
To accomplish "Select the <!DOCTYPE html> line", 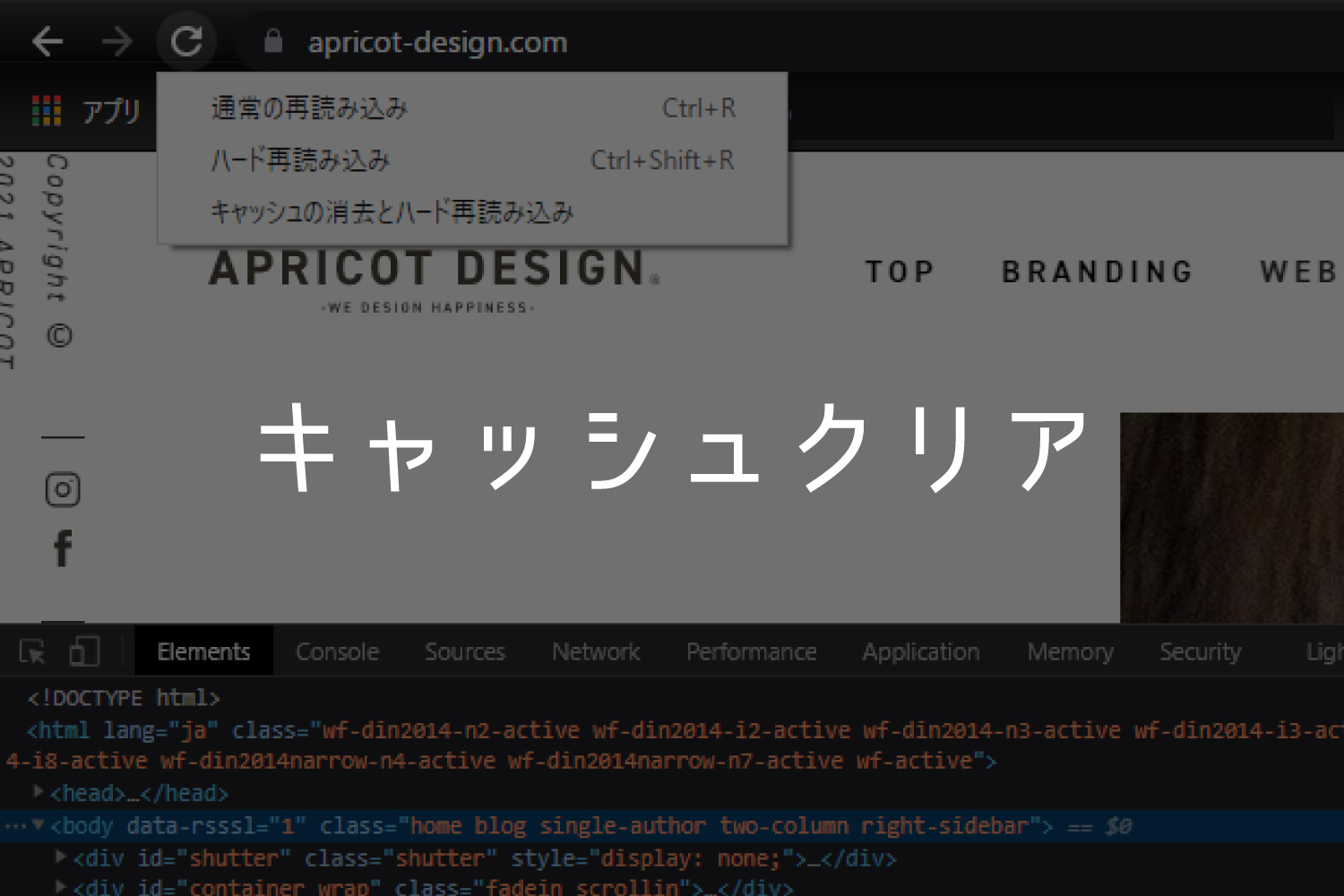I will pos(124,698).
